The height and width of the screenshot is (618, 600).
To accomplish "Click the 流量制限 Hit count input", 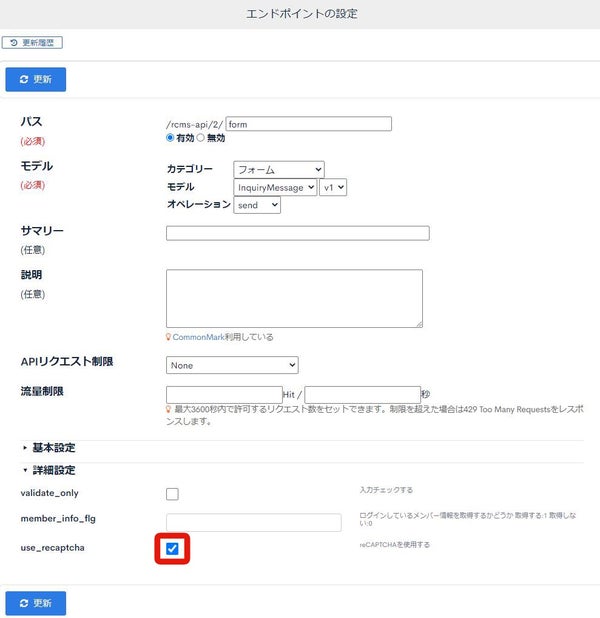I will (x=224, y=395).
